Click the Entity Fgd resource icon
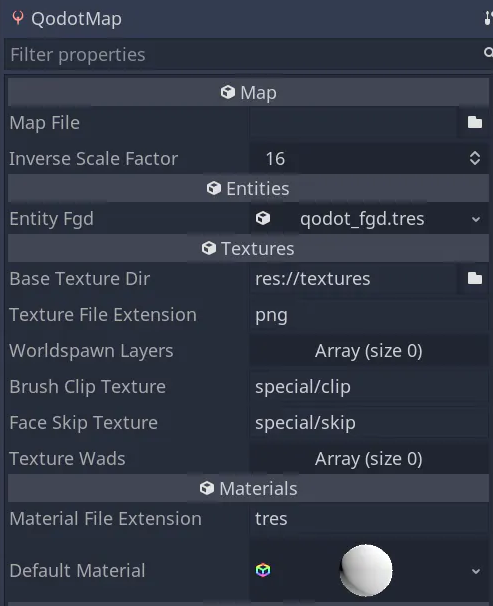The width and height of the screenshot is (493, 606). [x=263, y=218]
